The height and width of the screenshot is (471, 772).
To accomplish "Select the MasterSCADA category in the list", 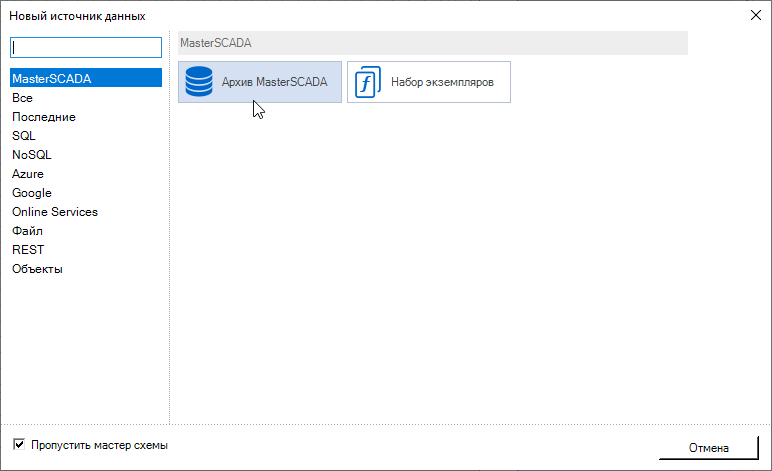I will pos(86,78).
